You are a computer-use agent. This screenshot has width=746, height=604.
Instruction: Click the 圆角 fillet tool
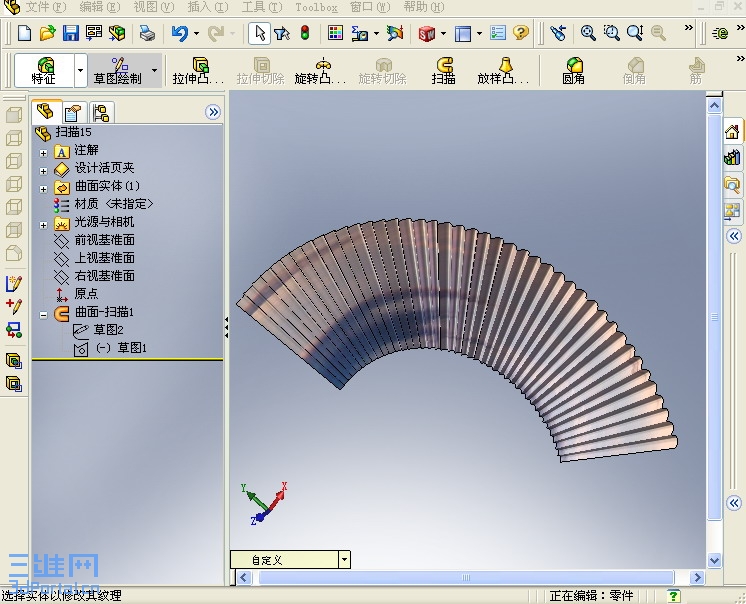[573, 70]
